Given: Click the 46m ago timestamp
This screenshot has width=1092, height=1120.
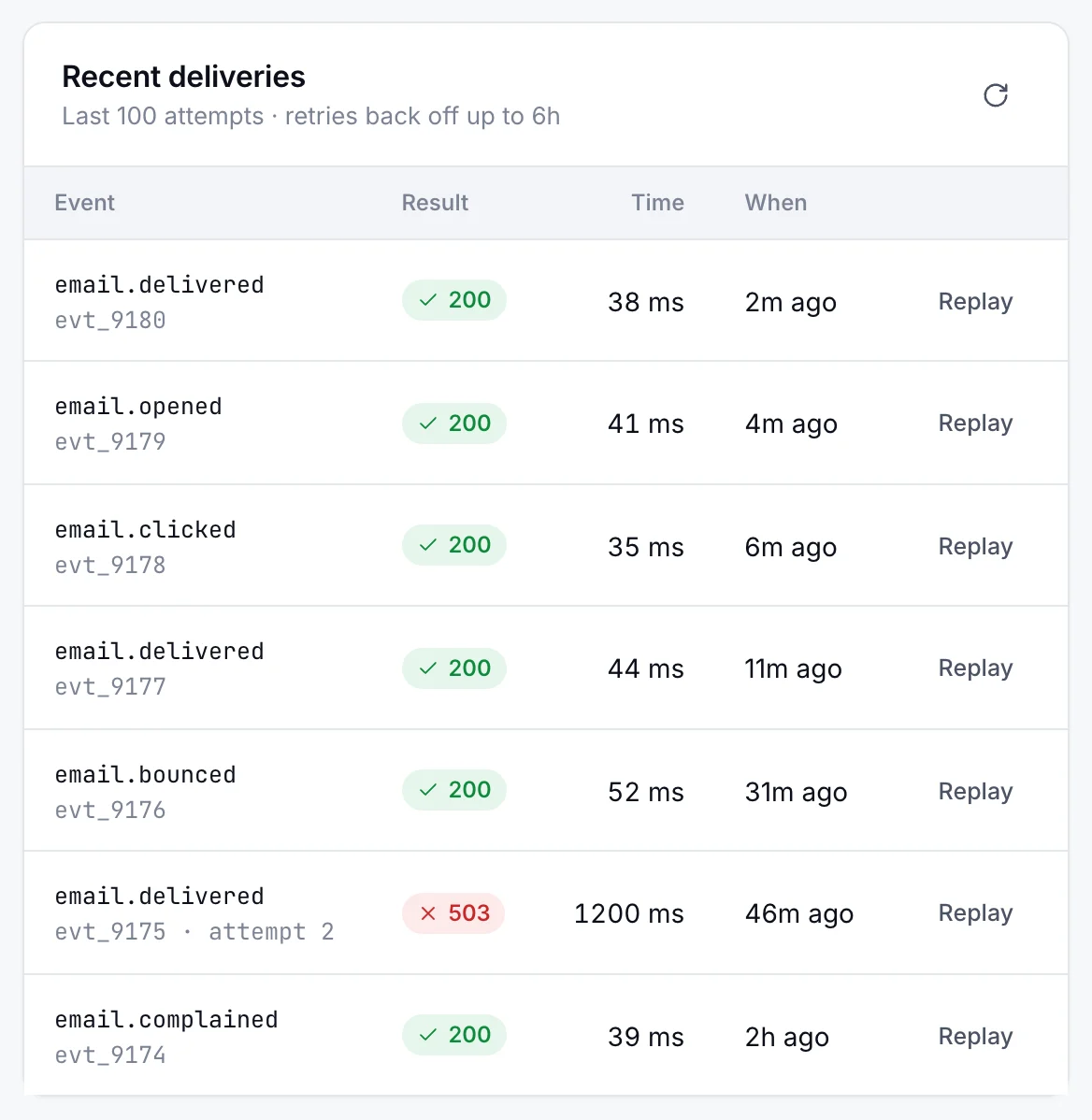Looking at the screenshot, I should pos(799,914).
